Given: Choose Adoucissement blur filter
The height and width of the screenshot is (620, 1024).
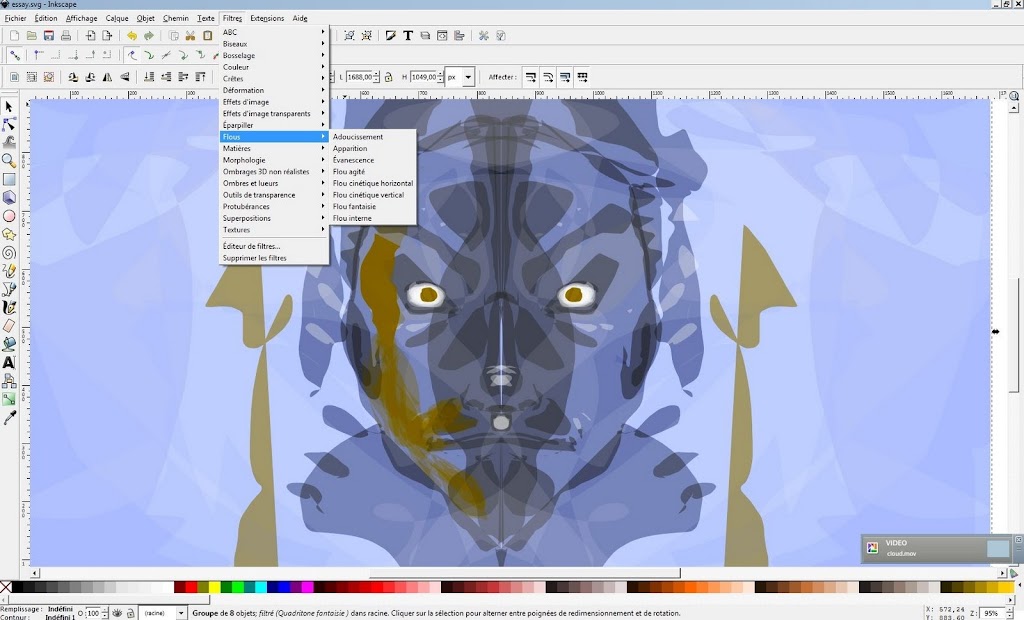Looking at the screenshot, I should click(x=373, y=137).
